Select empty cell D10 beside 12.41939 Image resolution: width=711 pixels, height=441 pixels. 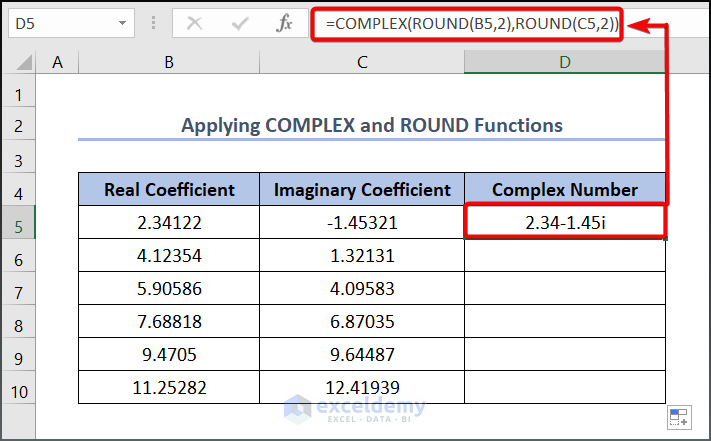(x=565, y=388)
